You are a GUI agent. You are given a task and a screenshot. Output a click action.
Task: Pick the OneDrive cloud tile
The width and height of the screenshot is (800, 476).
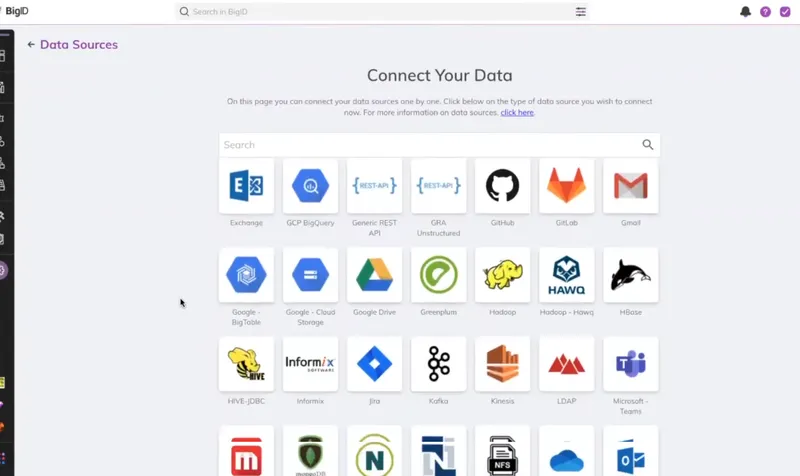coord(567,452)
